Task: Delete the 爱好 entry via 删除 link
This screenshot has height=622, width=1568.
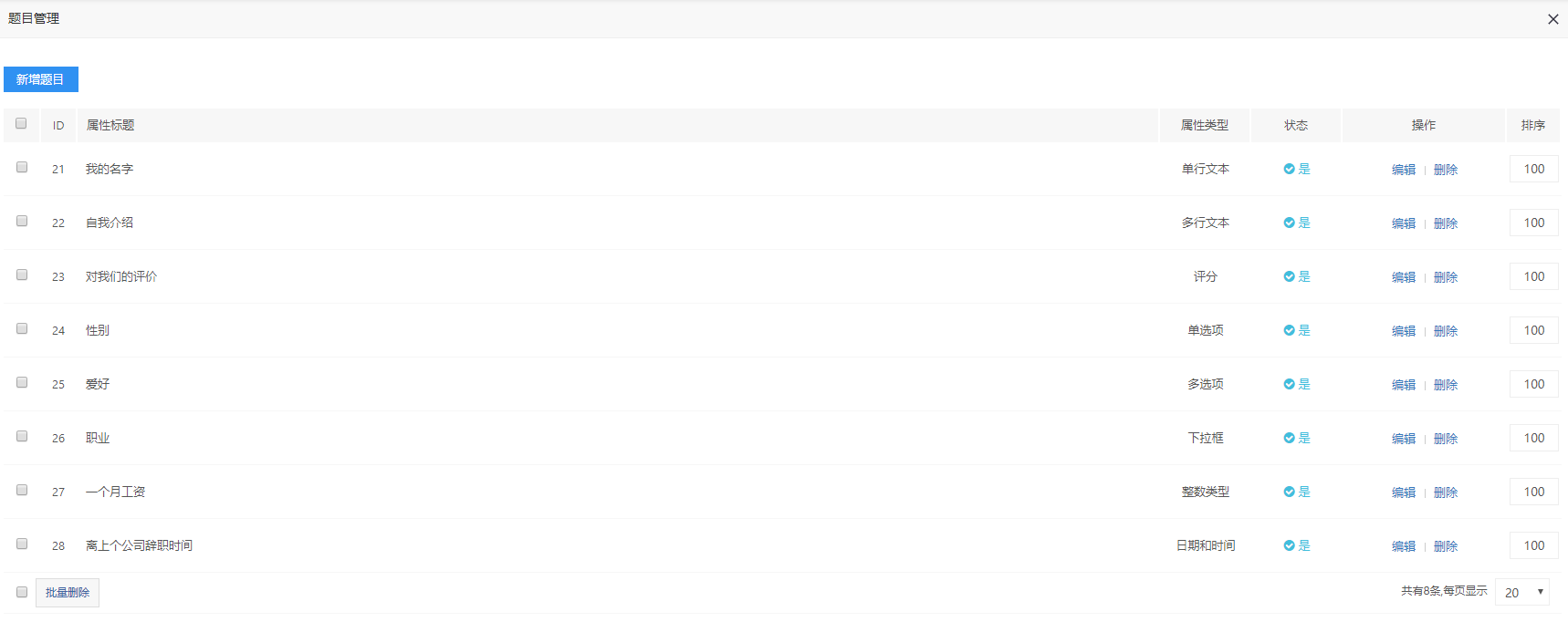Action: tap(1446, 385)
